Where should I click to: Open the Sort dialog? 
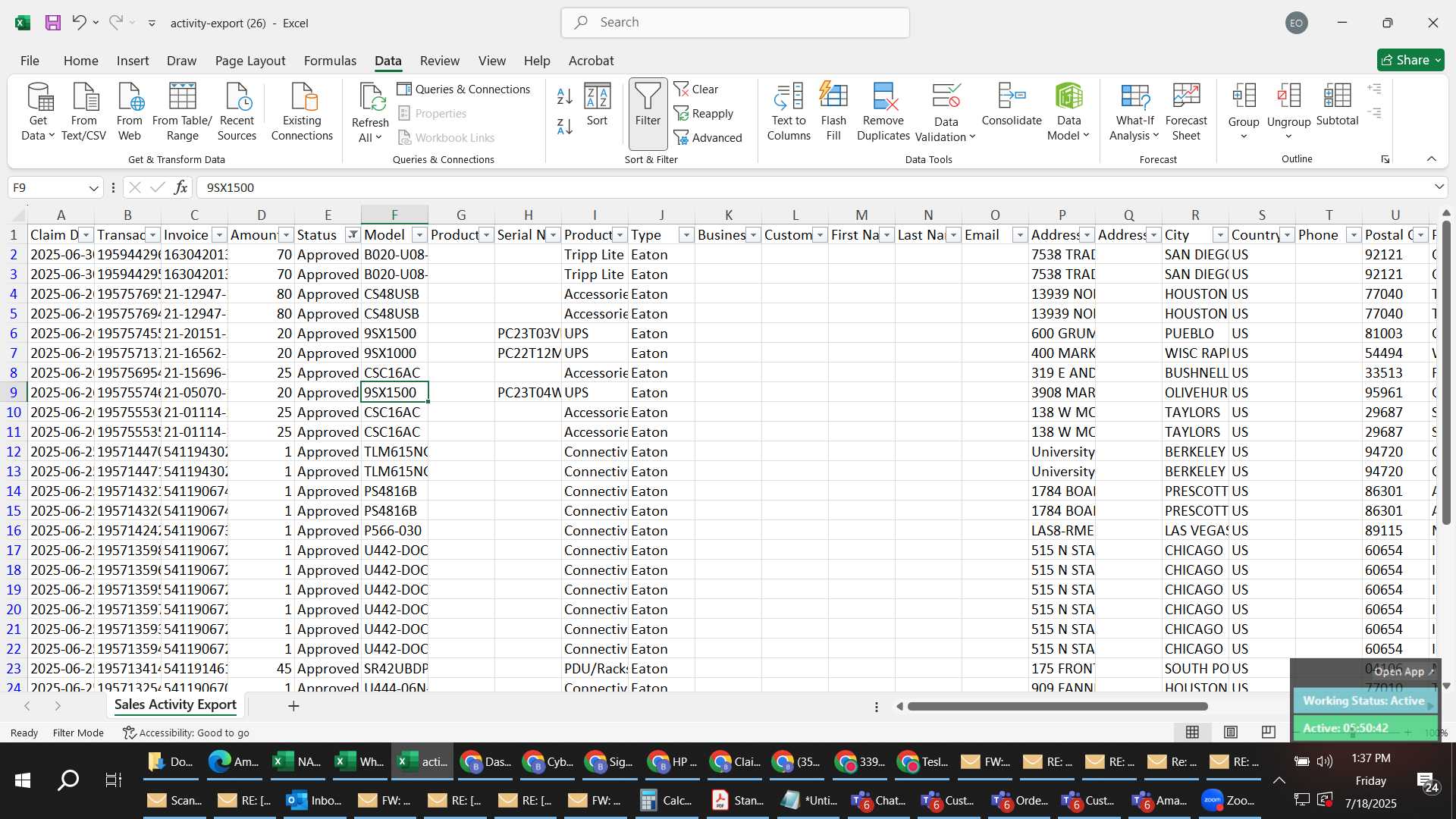pyautogui.click(x=597, y=105)
